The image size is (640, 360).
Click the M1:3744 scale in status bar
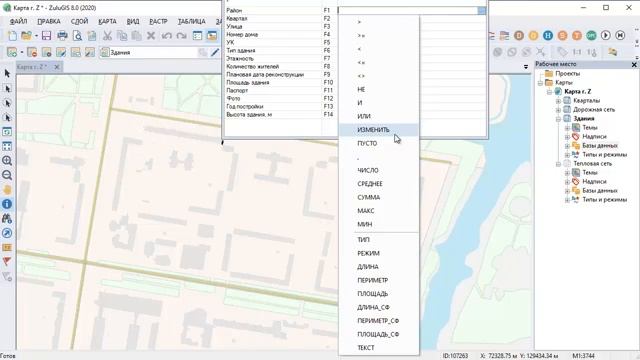click(583, 356)
